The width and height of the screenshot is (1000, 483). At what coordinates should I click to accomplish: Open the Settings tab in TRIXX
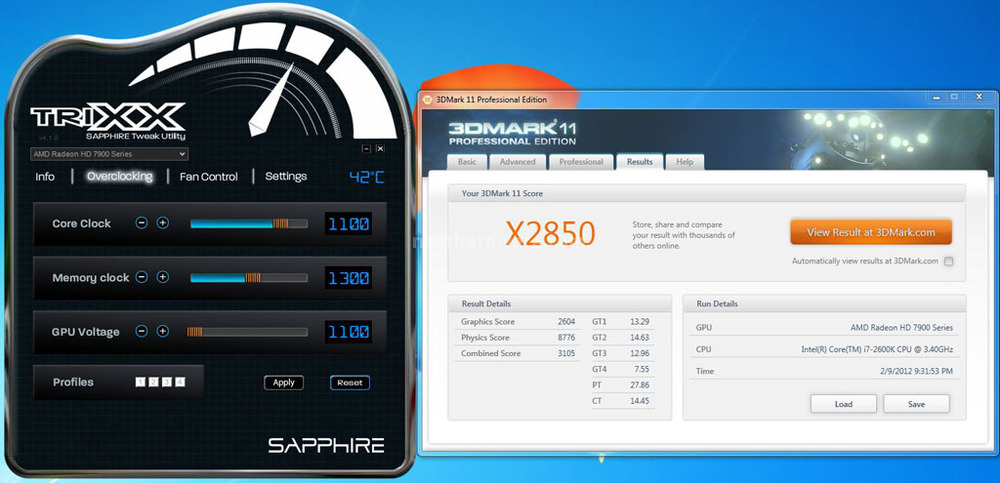(286, 177)
